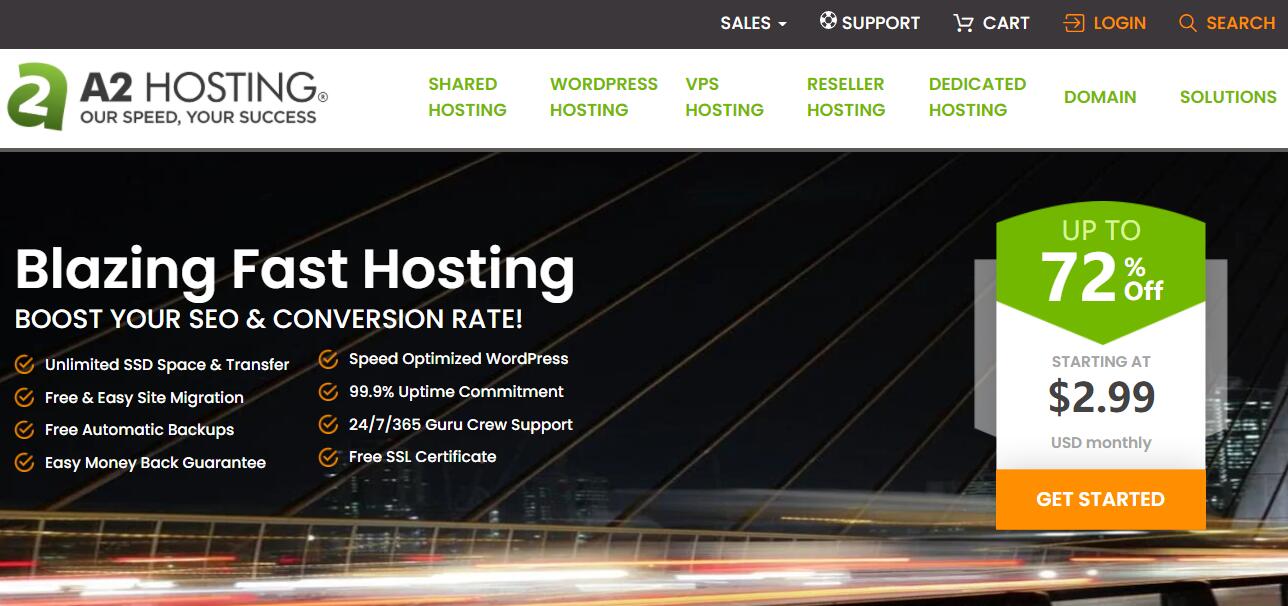Screen dimensions: 1288x606
Task: Click the Unlimited SSD Space & Transfer text
Action: [x=167, y=365]
